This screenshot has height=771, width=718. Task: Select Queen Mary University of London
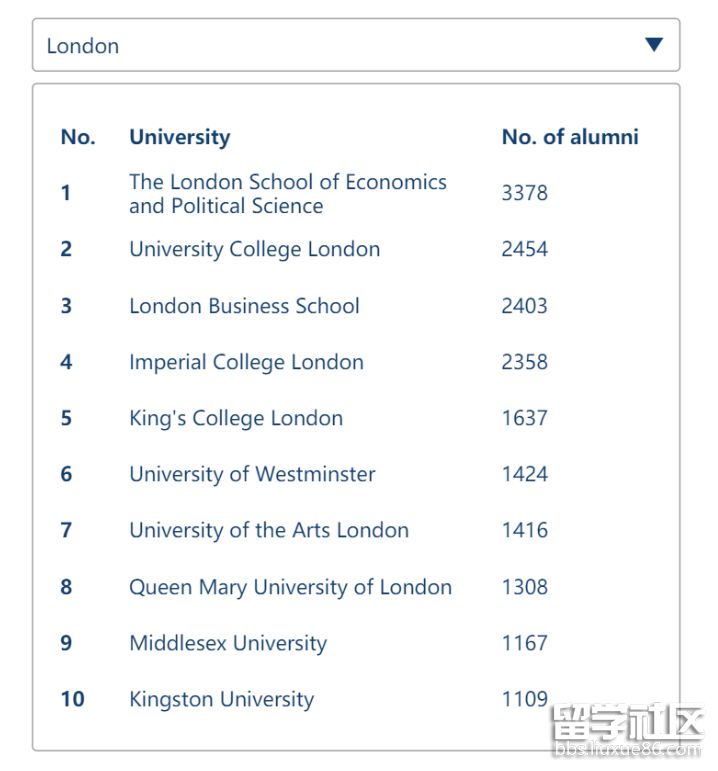point(290,587)
